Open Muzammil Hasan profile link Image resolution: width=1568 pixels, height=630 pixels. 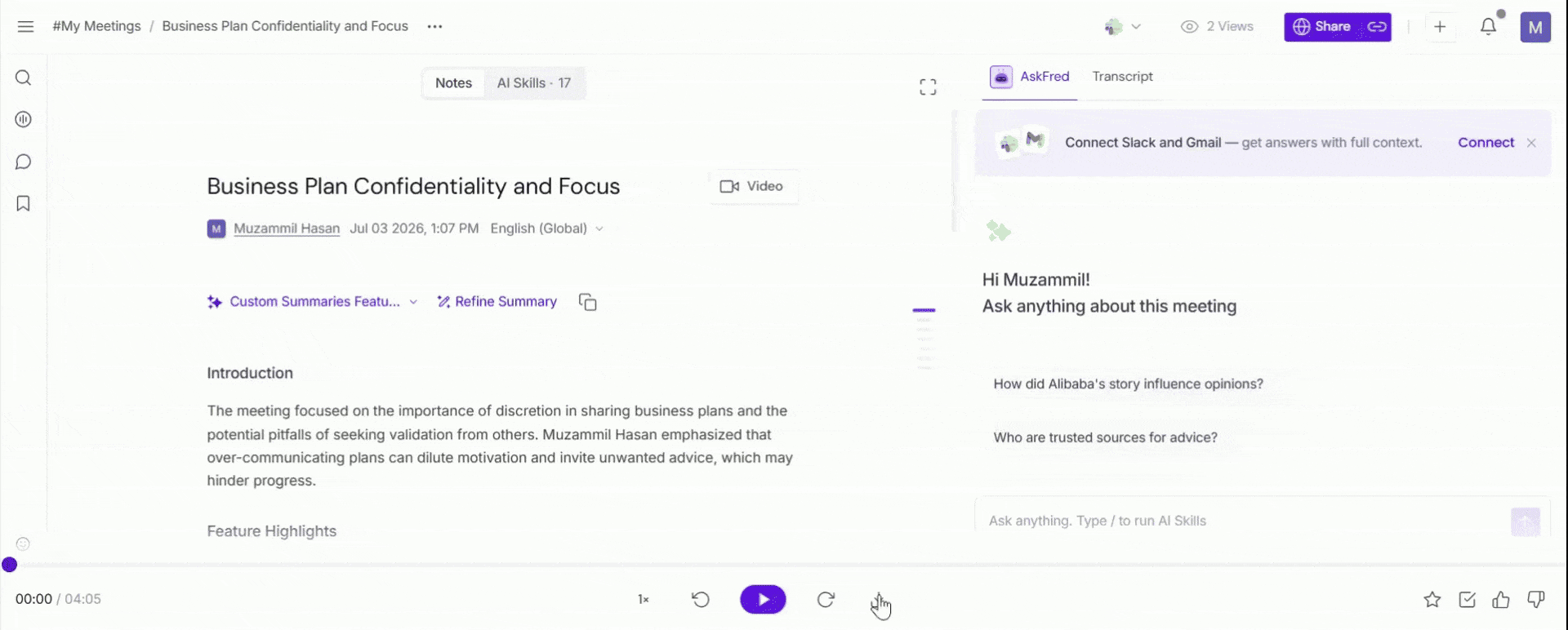pos(287,228)
